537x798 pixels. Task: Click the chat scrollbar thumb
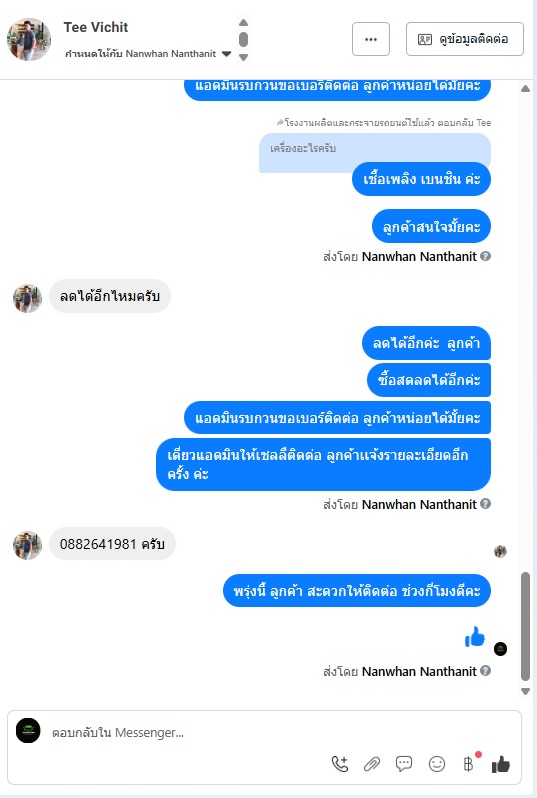[525, 626]
